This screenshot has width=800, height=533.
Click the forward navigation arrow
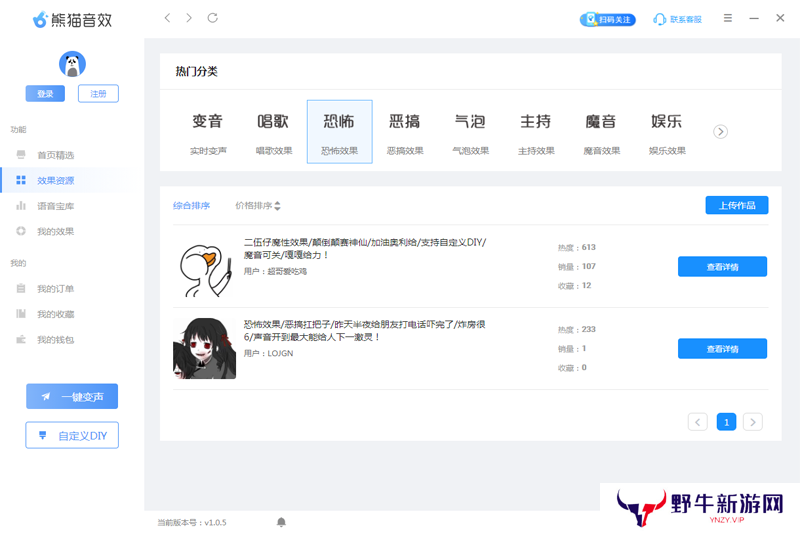189,18
